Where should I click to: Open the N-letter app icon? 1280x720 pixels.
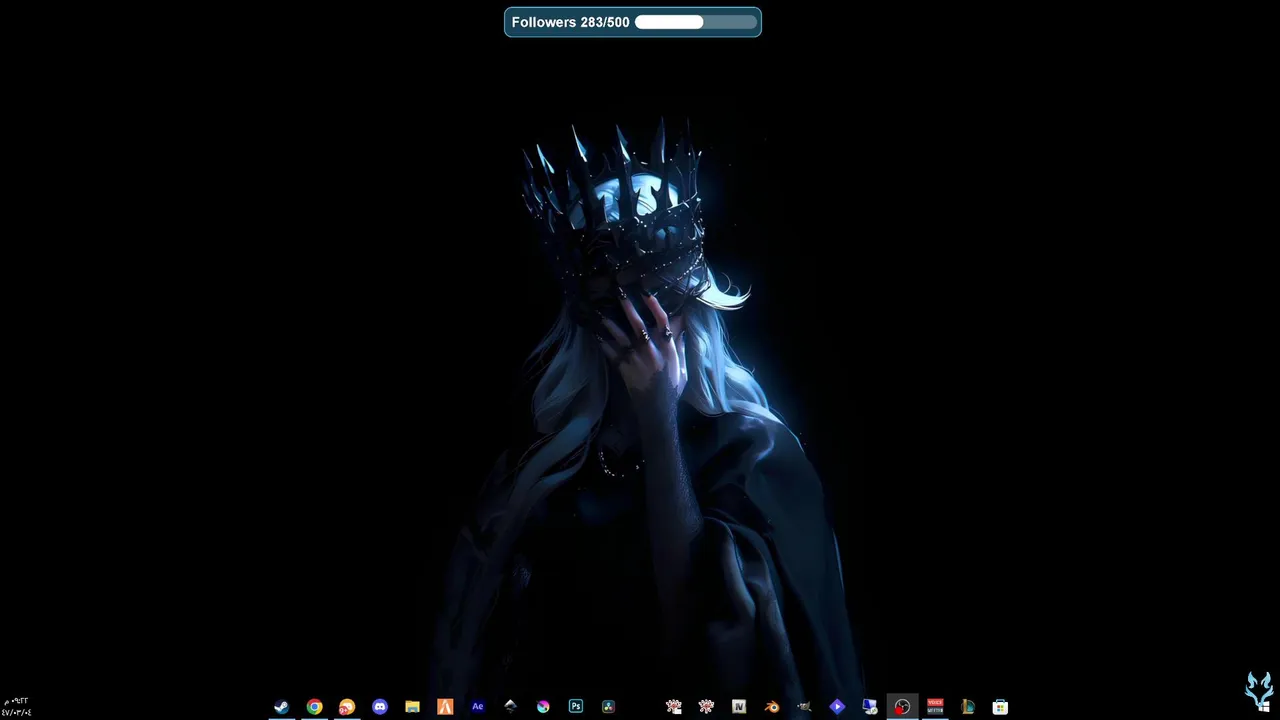point(739,706)
